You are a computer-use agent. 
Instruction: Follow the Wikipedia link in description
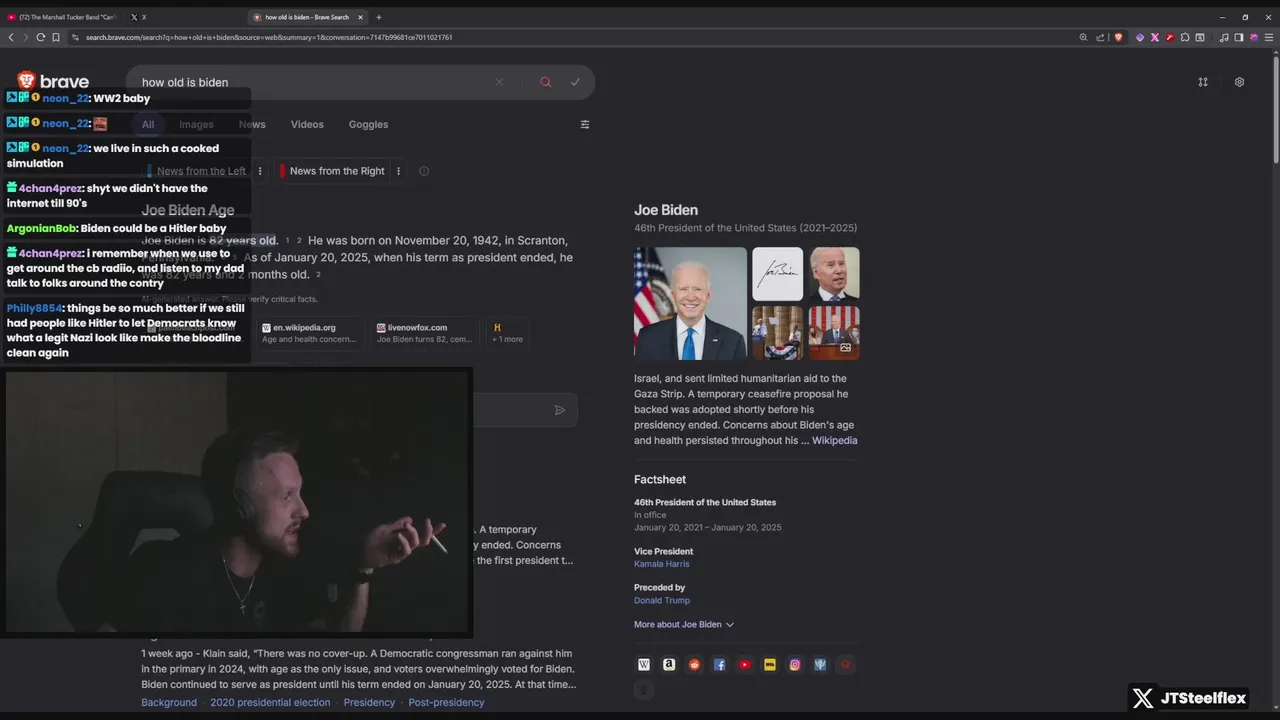[x=834, y=440]
